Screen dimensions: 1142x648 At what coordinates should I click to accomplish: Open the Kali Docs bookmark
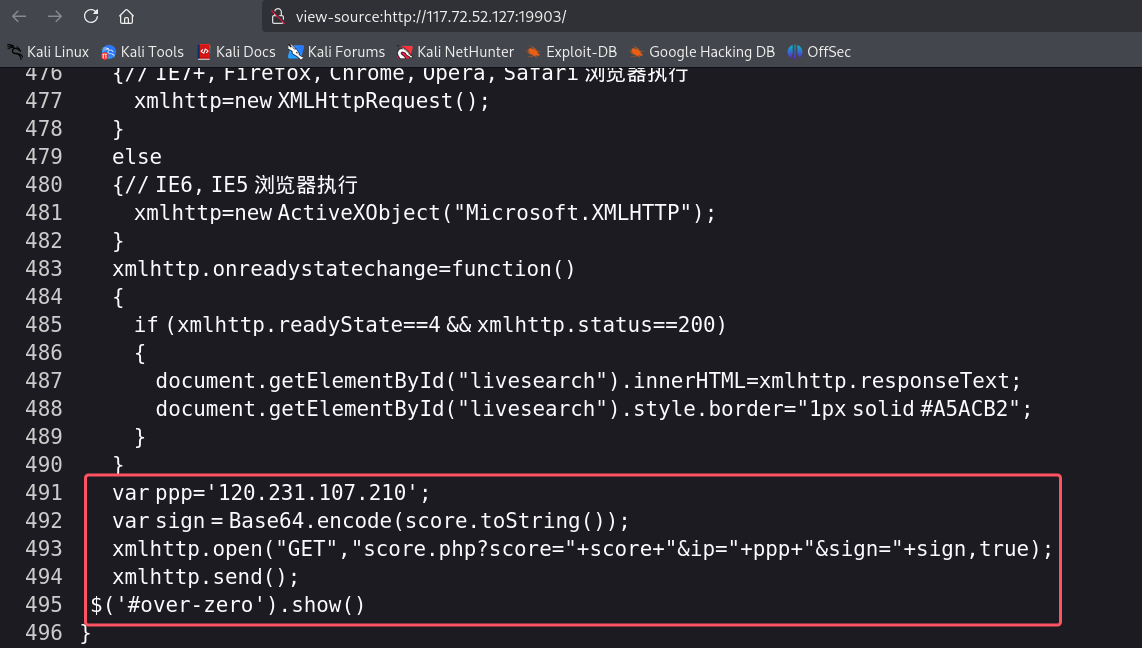tap(237, 52)
